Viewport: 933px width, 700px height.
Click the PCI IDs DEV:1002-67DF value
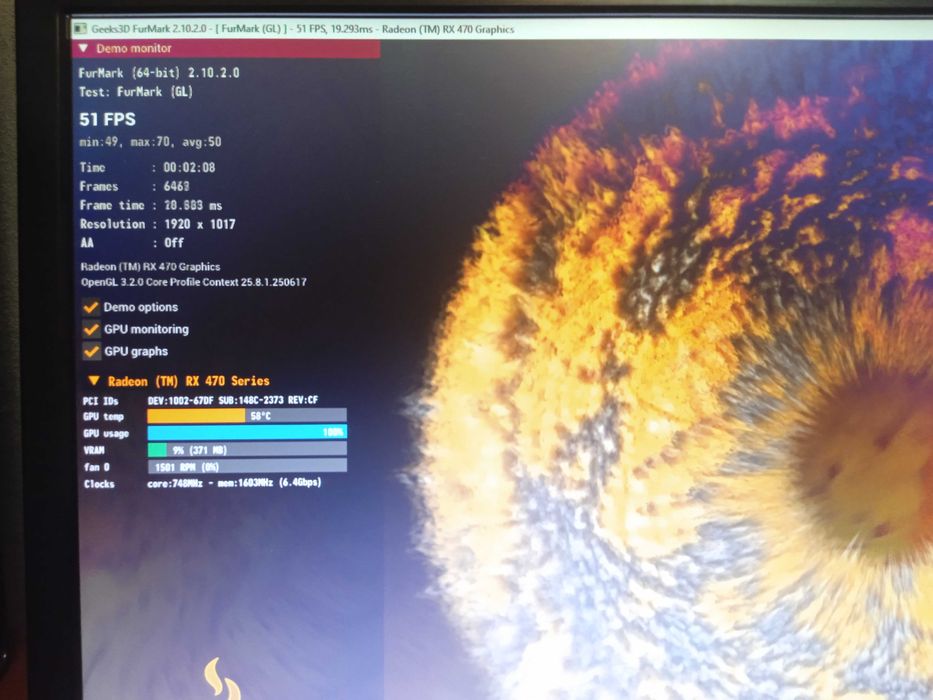233,400
